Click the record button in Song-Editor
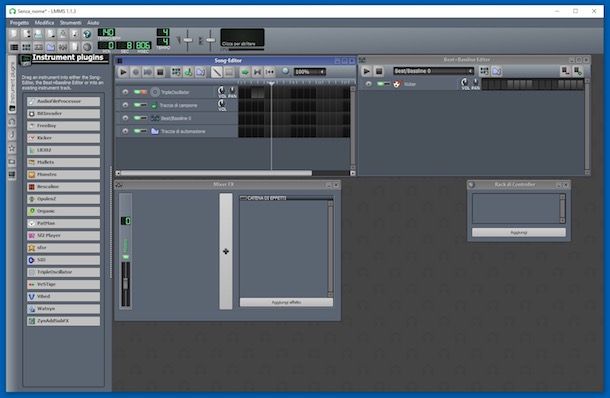 (135, 72)
